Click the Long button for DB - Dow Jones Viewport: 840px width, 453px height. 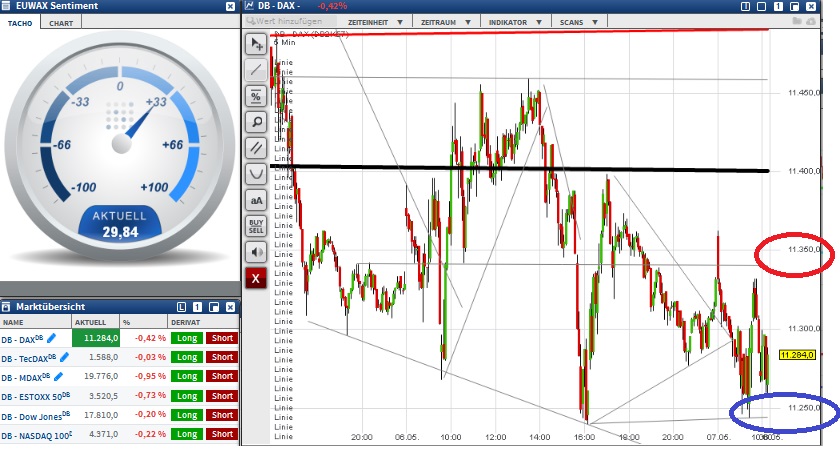(187, 415)
